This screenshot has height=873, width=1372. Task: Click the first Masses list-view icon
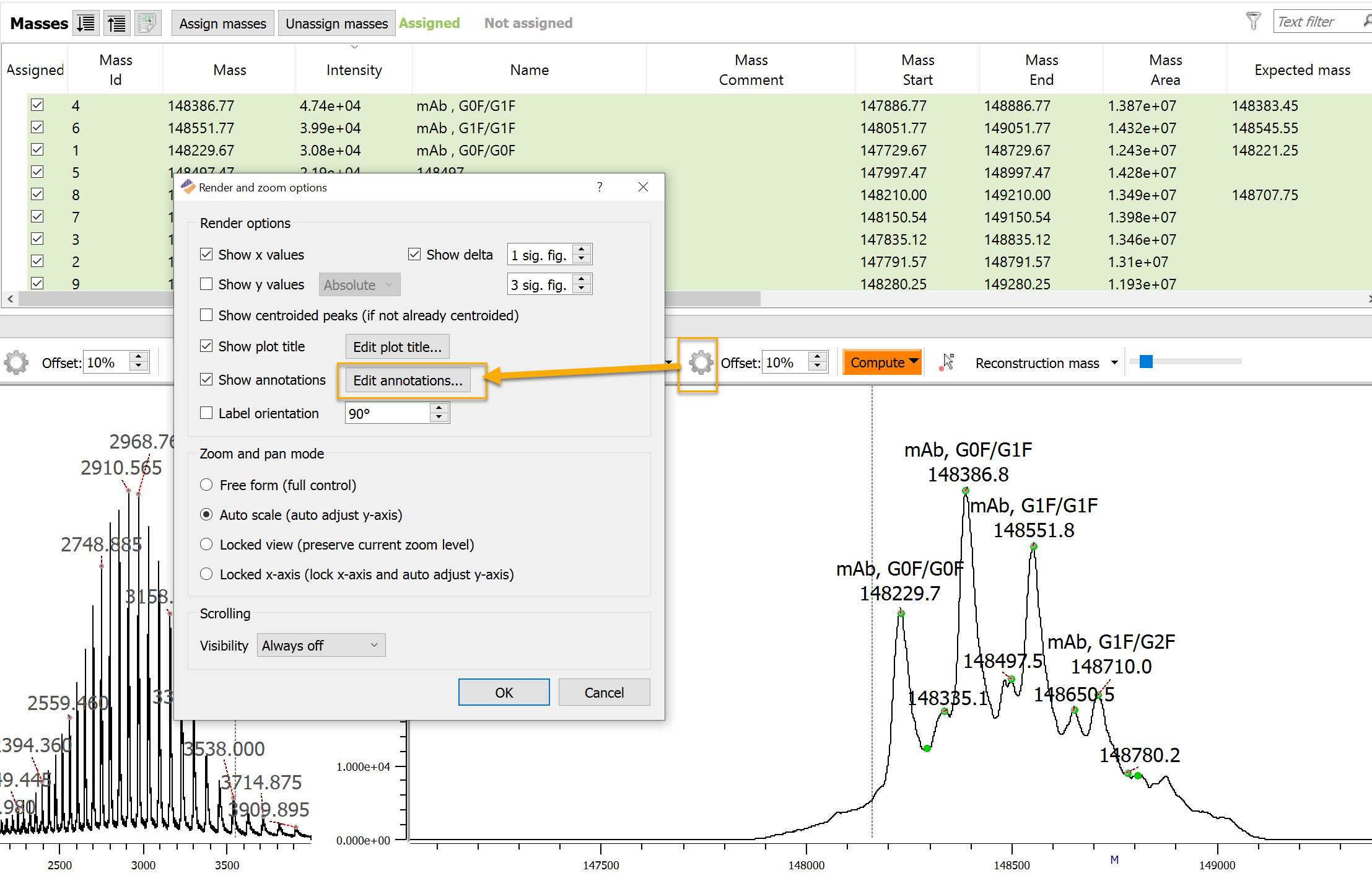(x=85, y=24)
